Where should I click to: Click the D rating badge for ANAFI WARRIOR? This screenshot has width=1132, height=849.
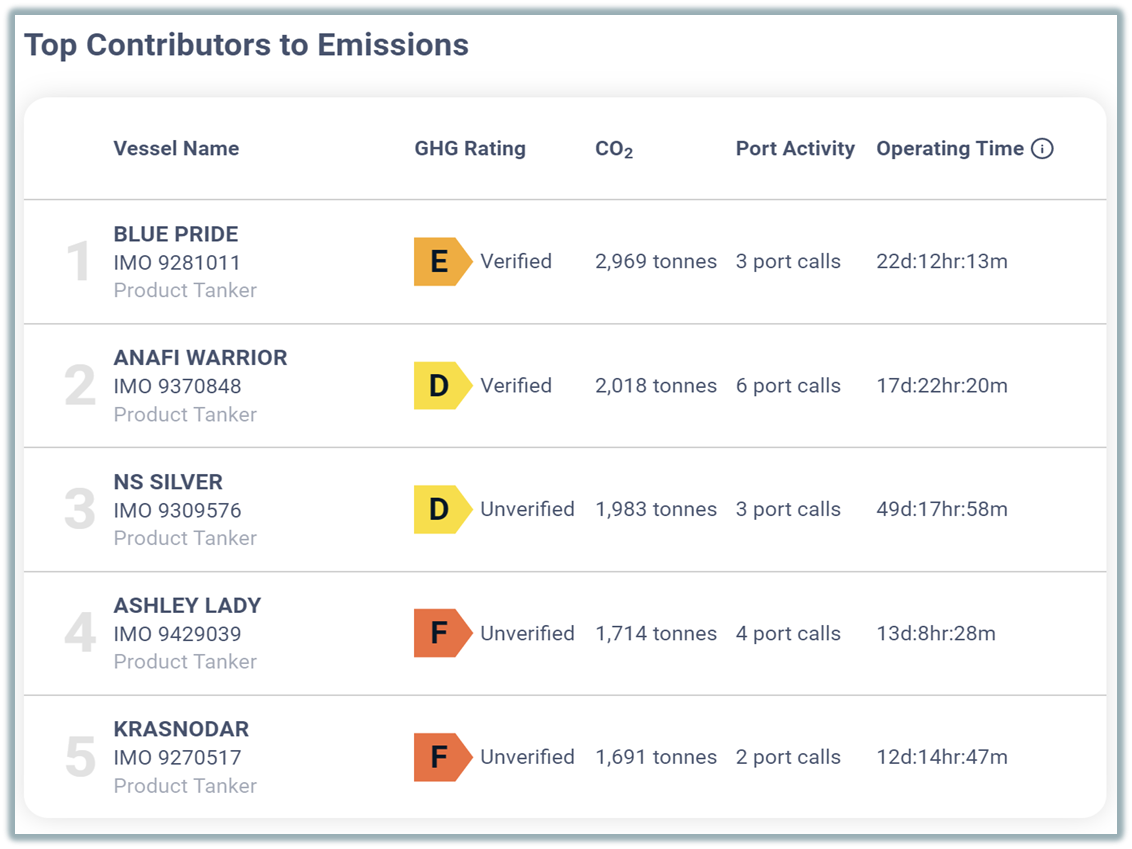(440, 386)
